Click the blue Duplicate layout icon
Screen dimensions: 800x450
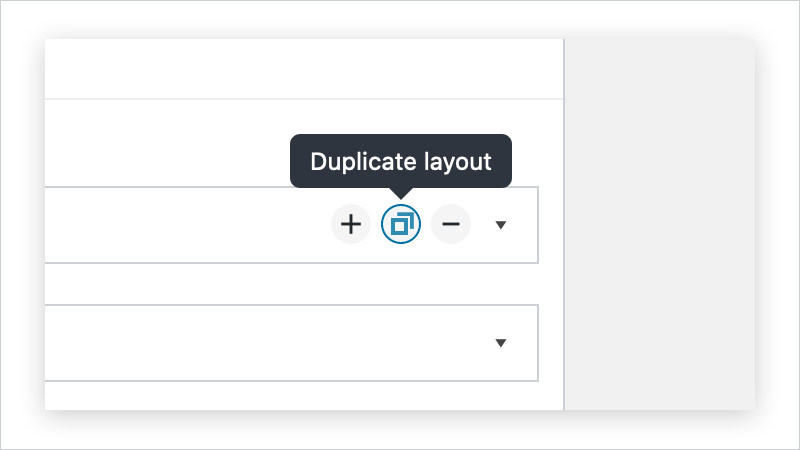tap(401, 224)
